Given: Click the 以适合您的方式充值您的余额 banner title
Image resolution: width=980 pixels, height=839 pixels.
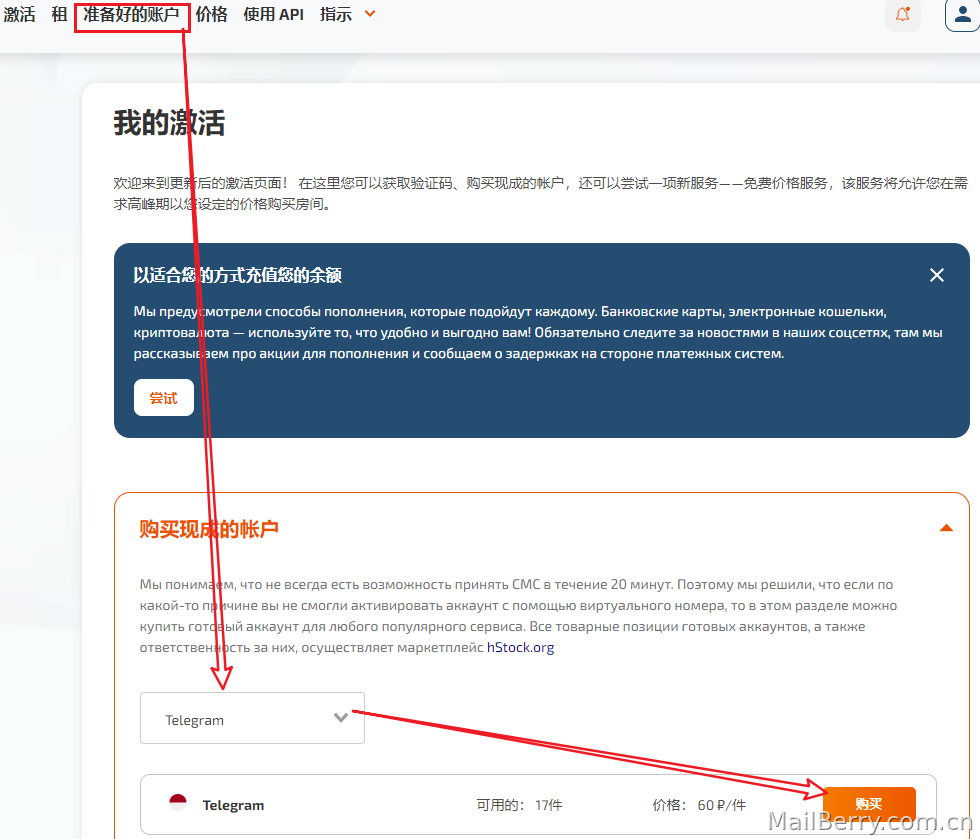Looking at the screenshot, I should click(238, 275).
